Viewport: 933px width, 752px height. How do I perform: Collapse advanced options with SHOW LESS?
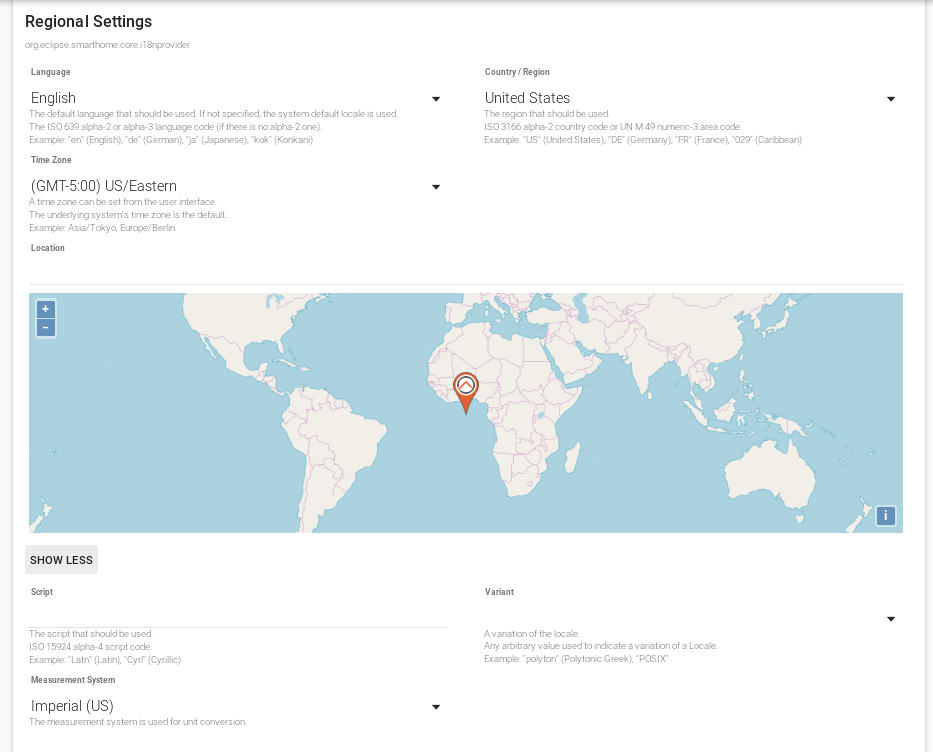coord(61,560)
